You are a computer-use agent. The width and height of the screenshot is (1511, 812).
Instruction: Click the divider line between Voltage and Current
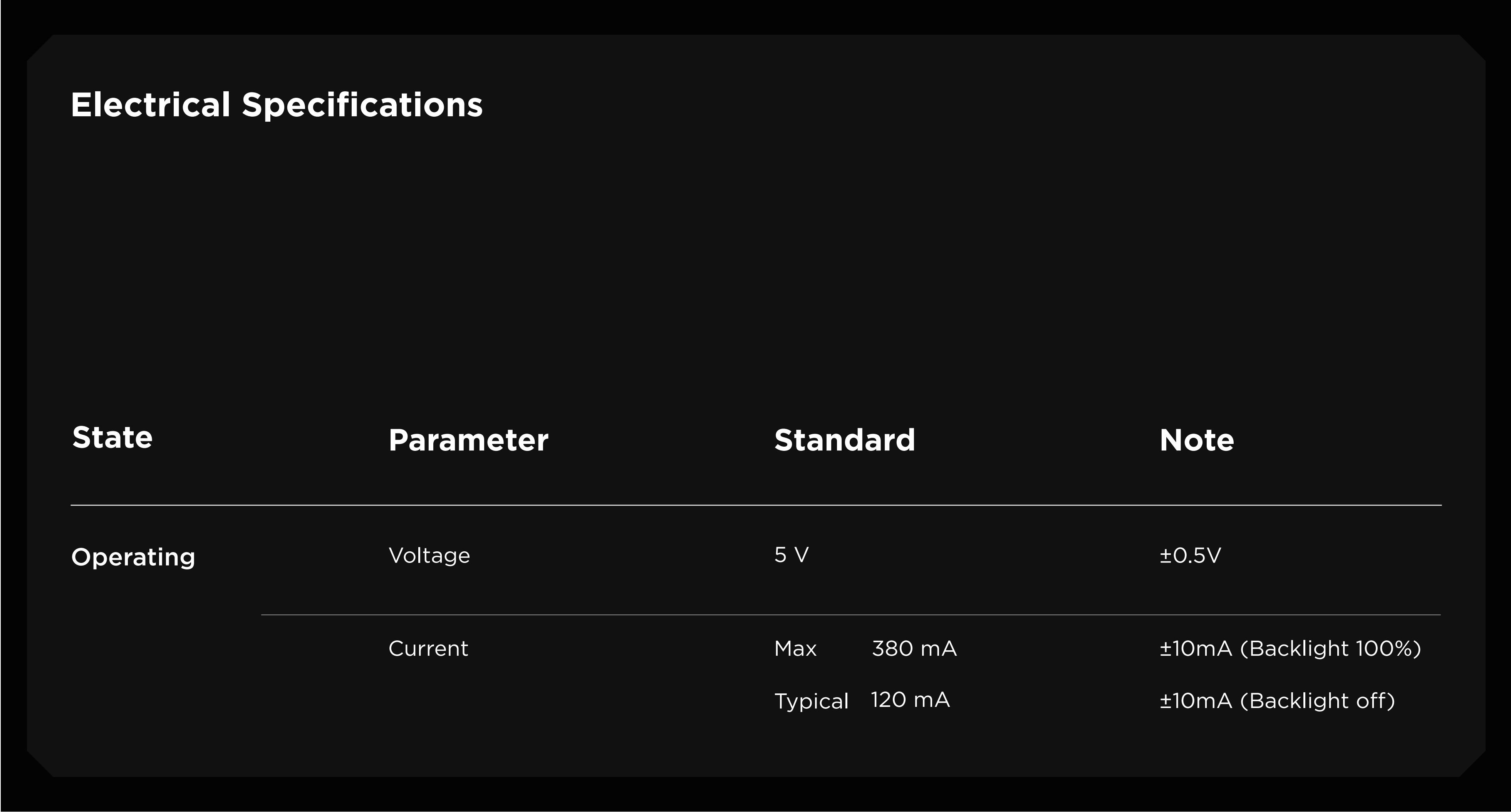[850, 614]
